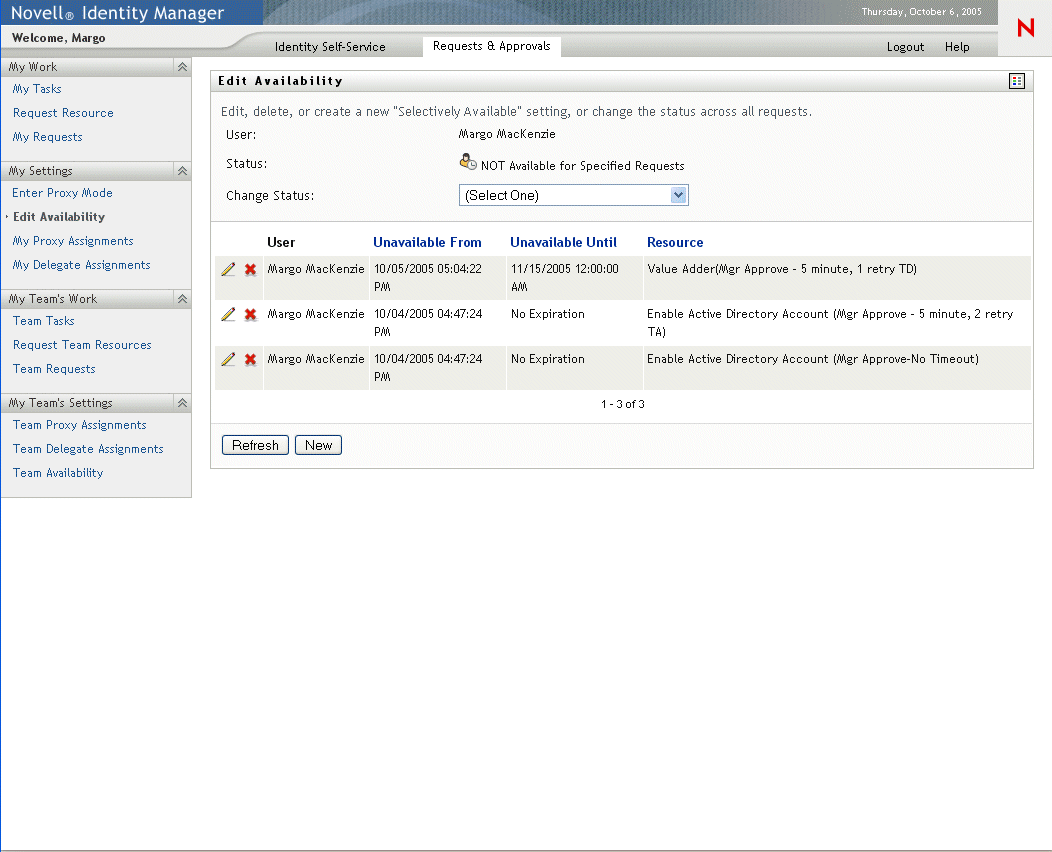Select Edit Availability in sidebar
This screenshot has width=1052, height=852.
coord(59,217)
